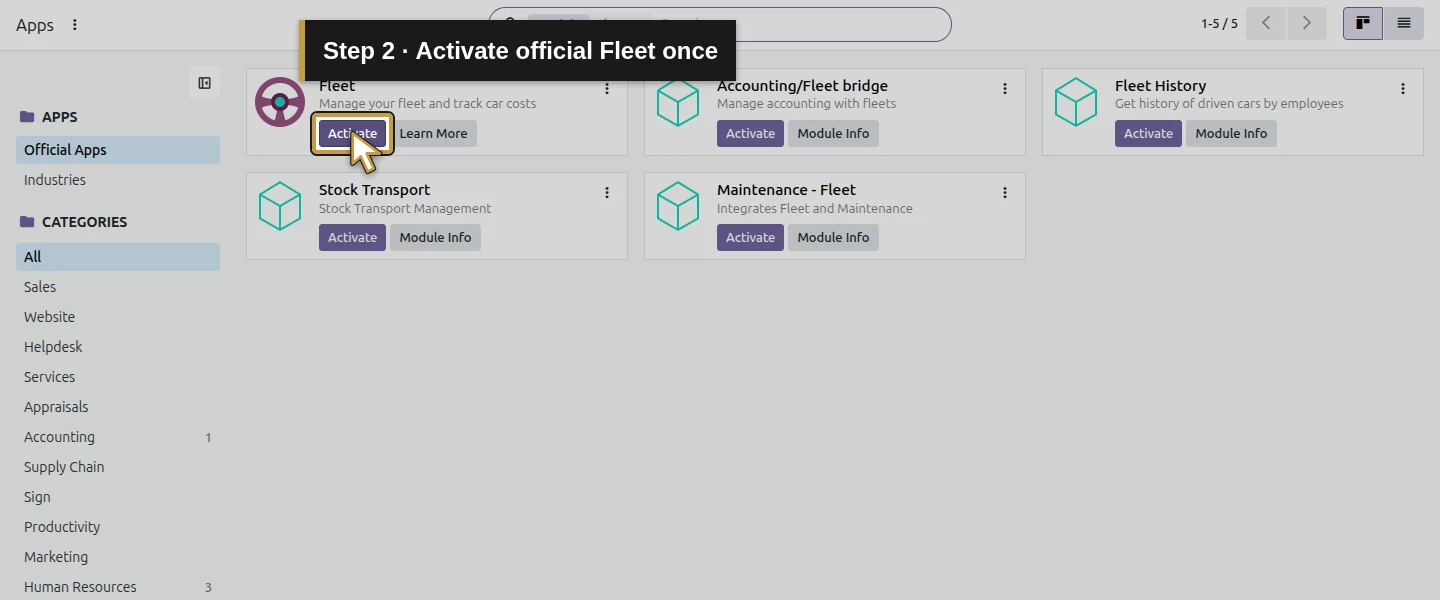Click the Fleet History cube icon
This screenshot has width=1440, height=600.
pyautogui.click(x=1076, y=102)
